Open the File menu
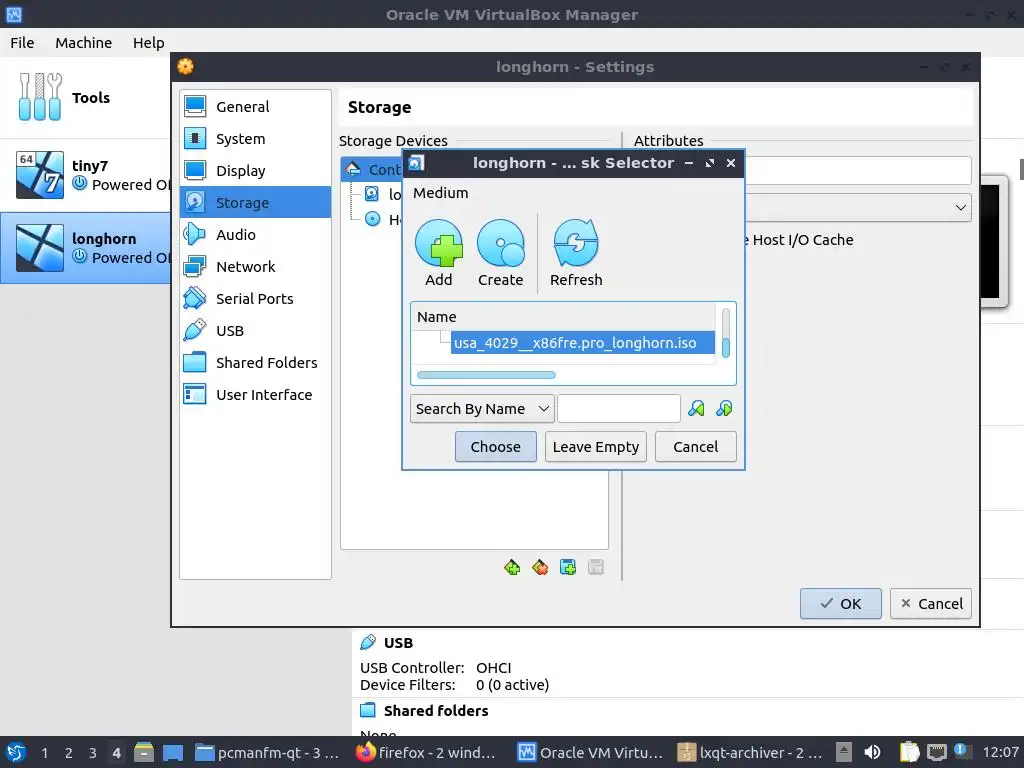Image resolution: width=1024 pixels, height=768 pixels. click(22, 42)
